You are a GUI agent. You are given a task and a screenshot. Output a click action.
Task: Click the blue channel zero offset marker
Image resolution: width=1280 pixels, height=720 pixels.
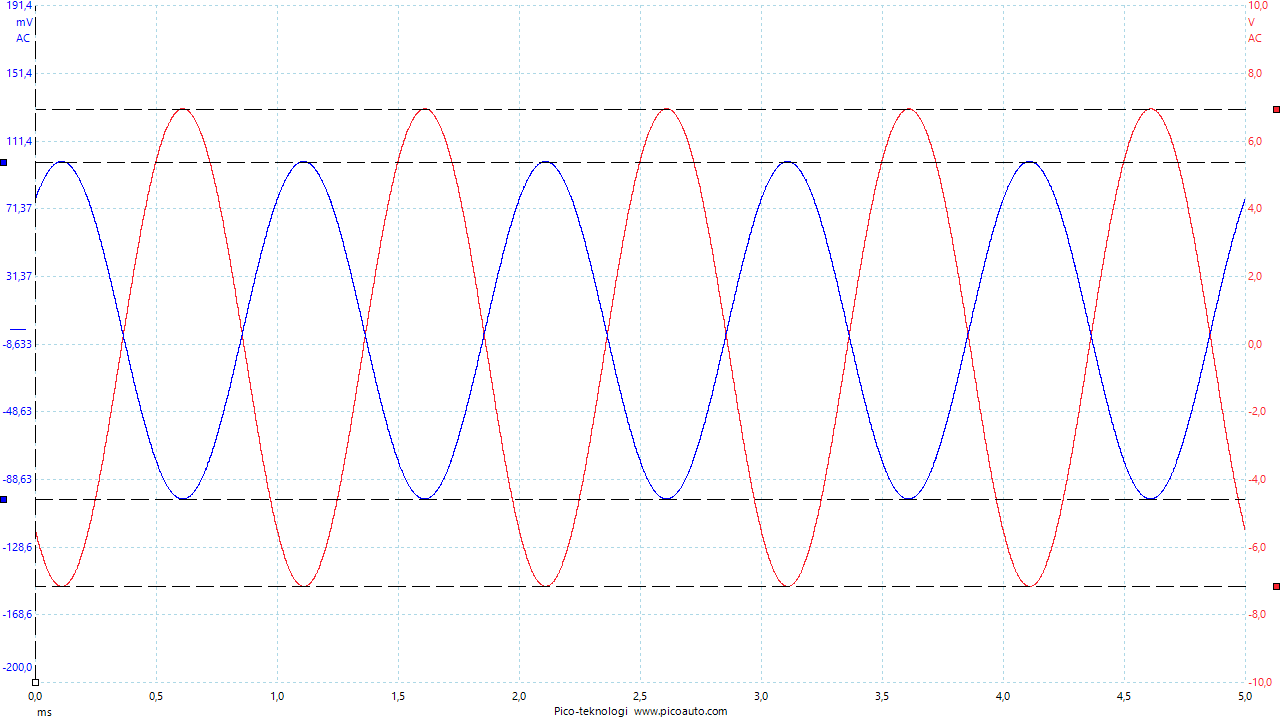point(17,328)
